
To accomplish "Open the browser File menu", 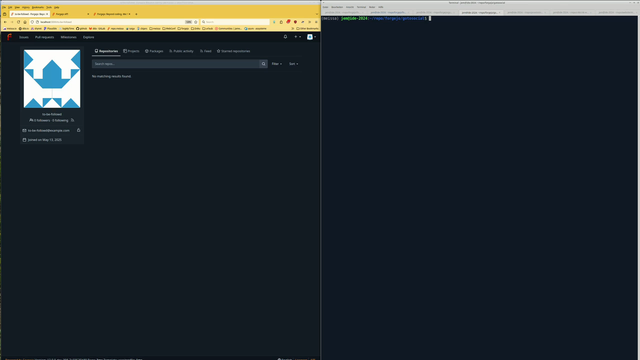I will point(4,7).
